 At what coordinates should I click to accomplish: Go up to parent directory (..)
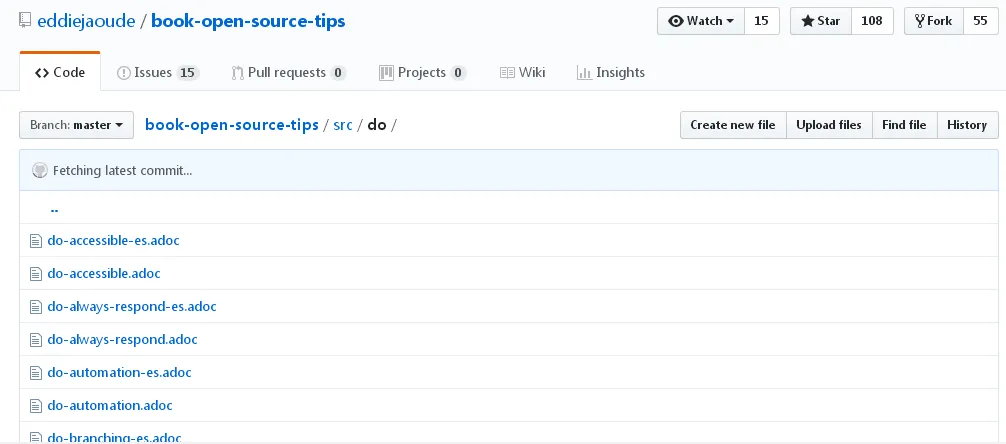(x=55, y=209)
